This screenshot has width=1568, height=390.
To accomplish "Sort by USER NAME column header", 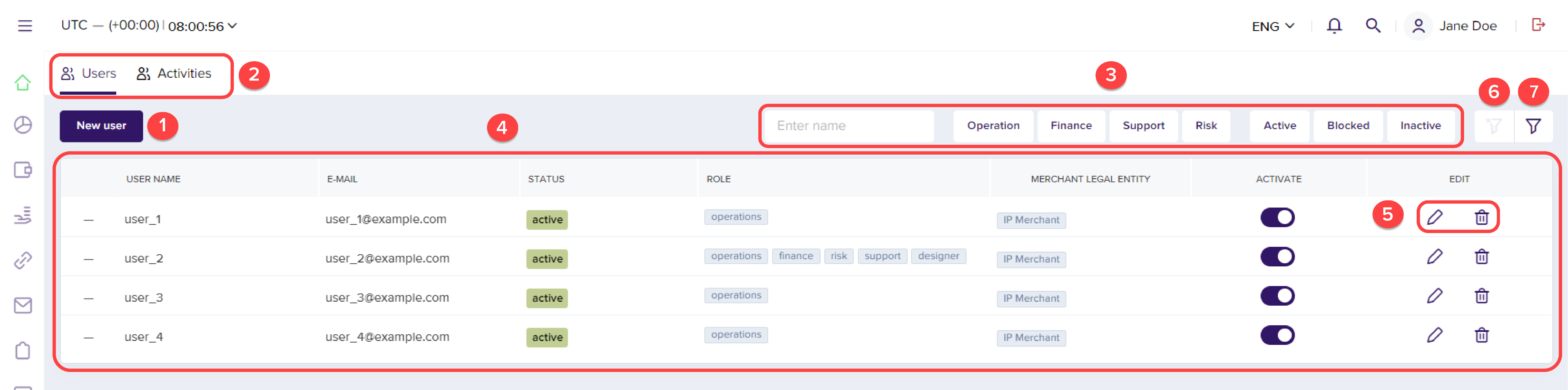I will pyautogui.click(x=153, y=179).
